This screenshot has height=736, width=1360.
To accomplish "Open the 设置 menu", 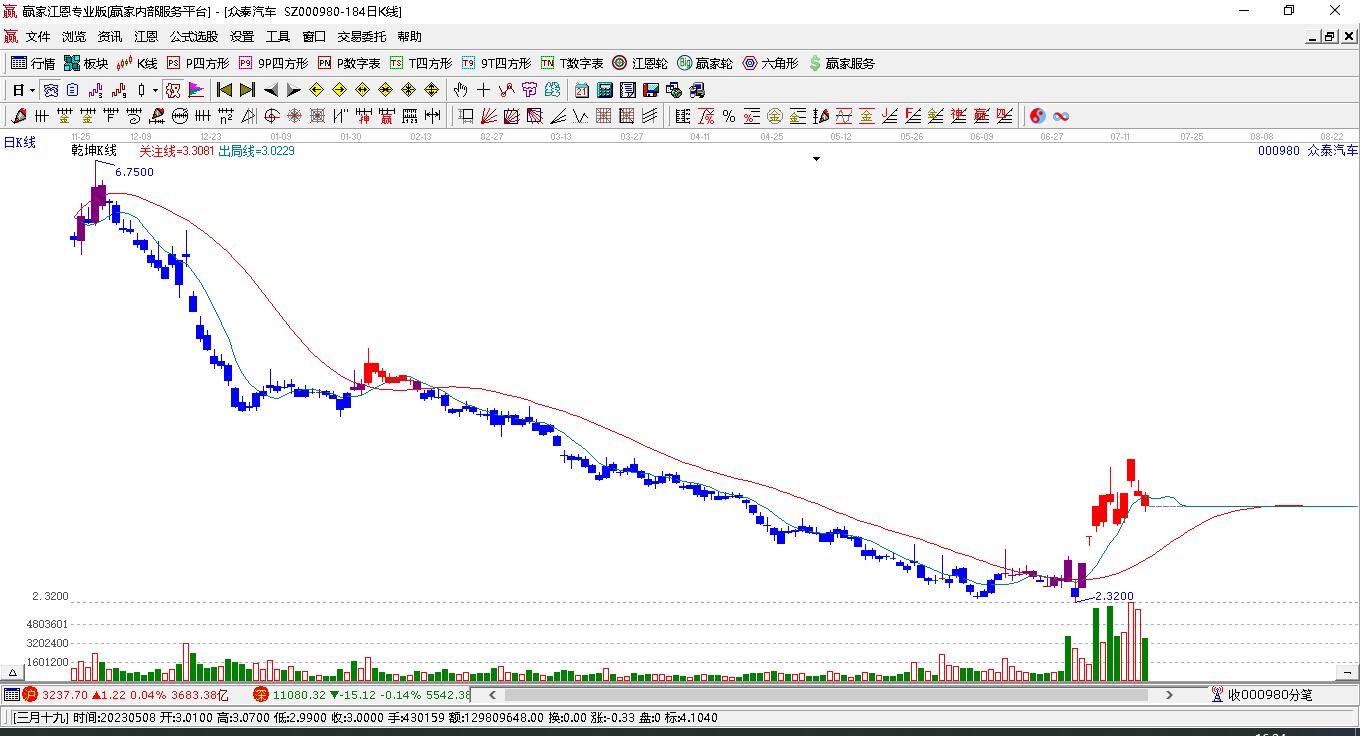I will [x=242, y=37].
